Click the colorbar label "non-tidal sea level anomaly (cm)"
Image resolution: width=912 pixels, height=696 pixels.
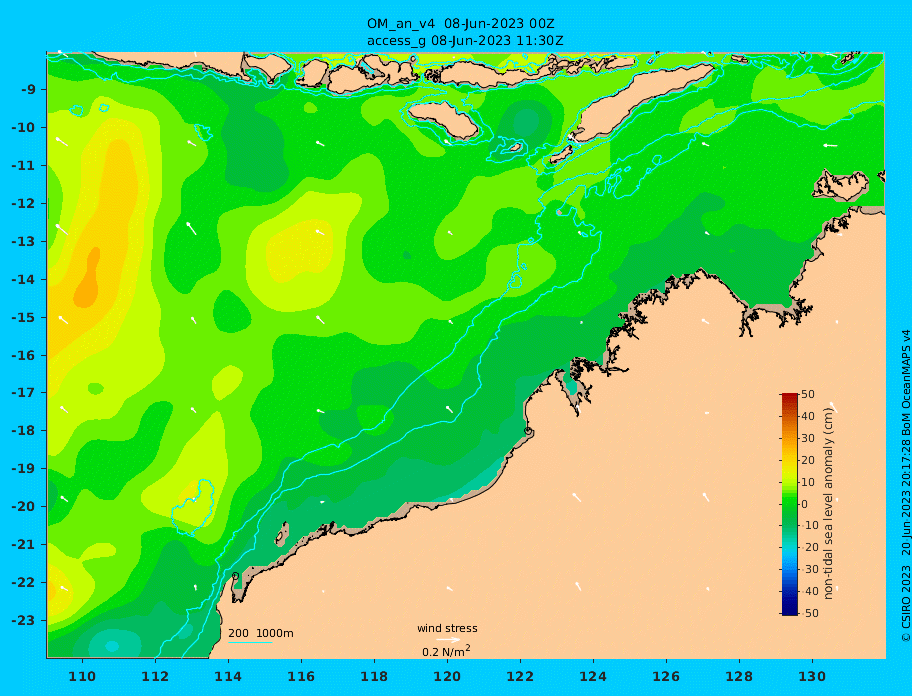point(828,504)
